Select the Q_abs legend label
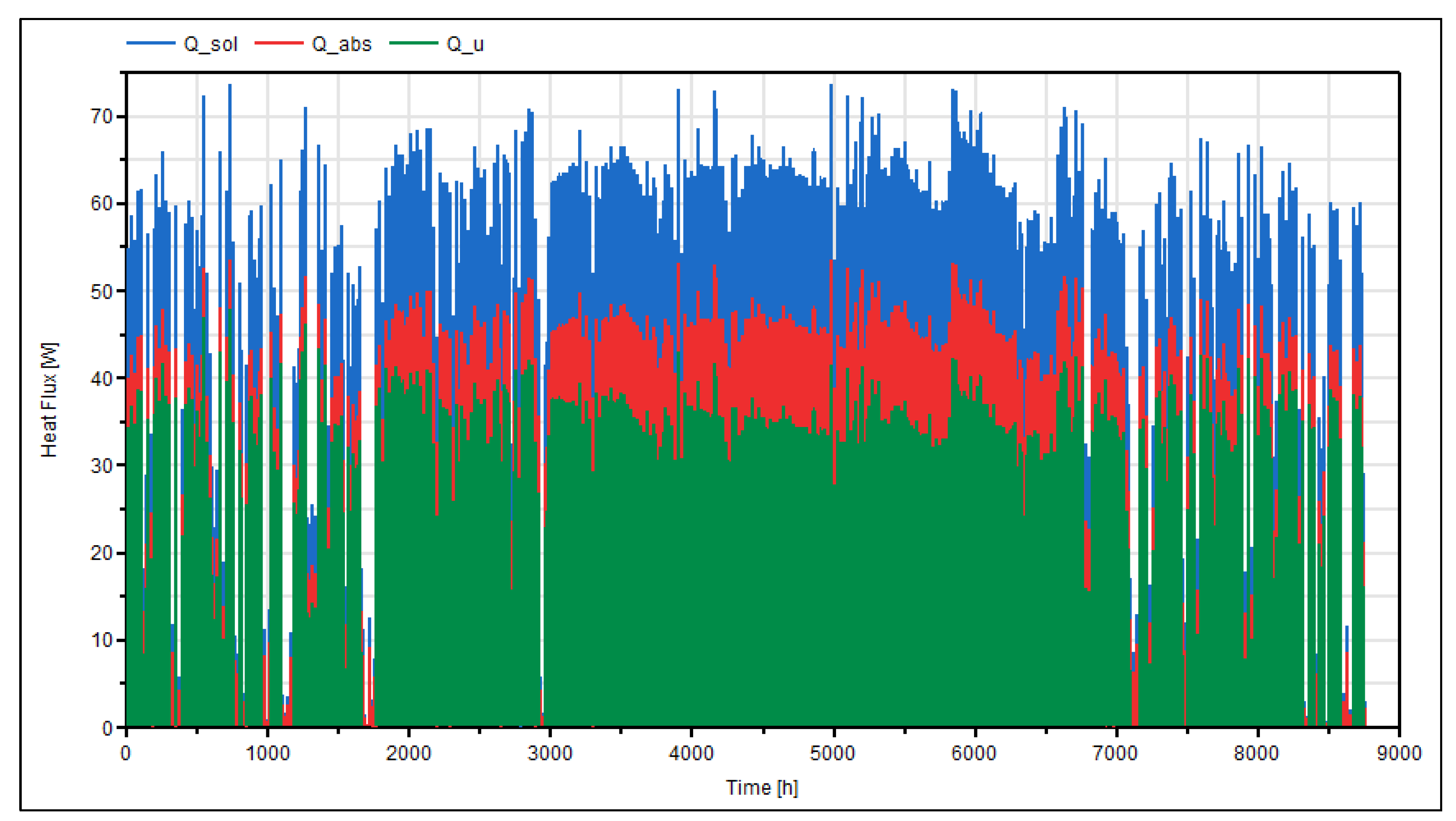This screenshot has height=821, width=1456. point(342,44)
